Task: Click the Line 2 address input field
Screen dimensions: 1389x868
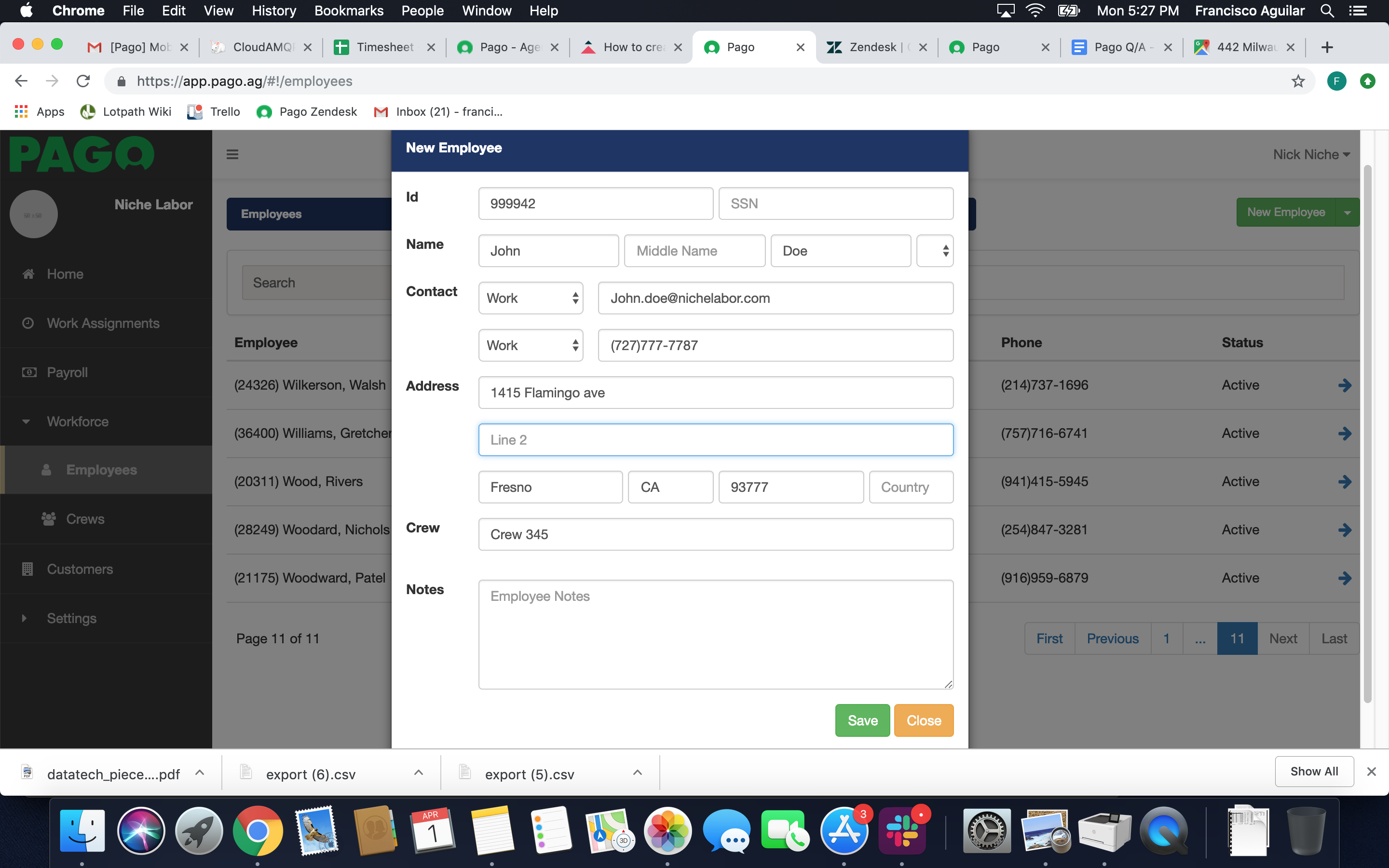Action: point(715,439)
